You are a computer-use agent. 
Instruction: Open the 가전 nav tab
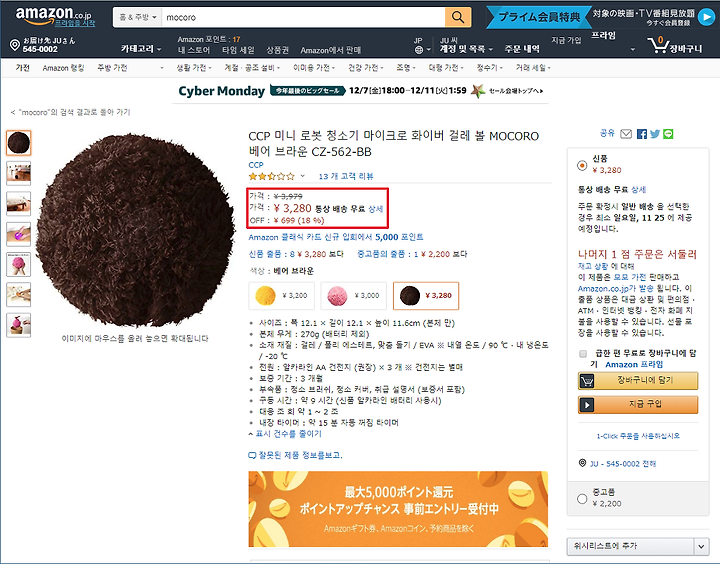tap(22, 68)
